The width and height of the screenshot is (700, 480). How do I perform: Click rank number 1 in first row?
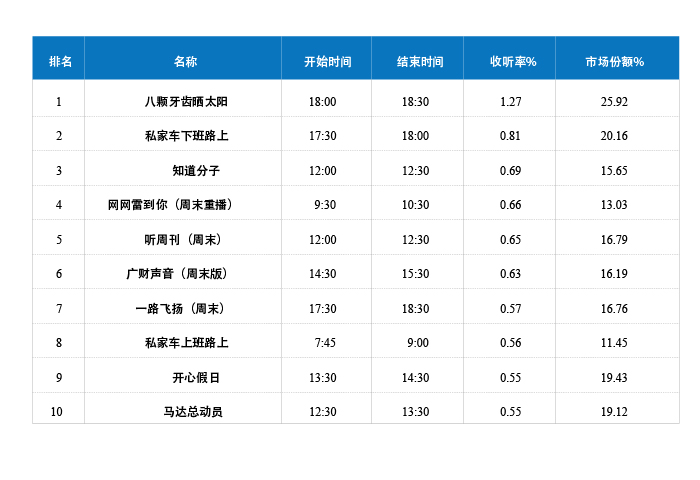[x=58, y=101]
